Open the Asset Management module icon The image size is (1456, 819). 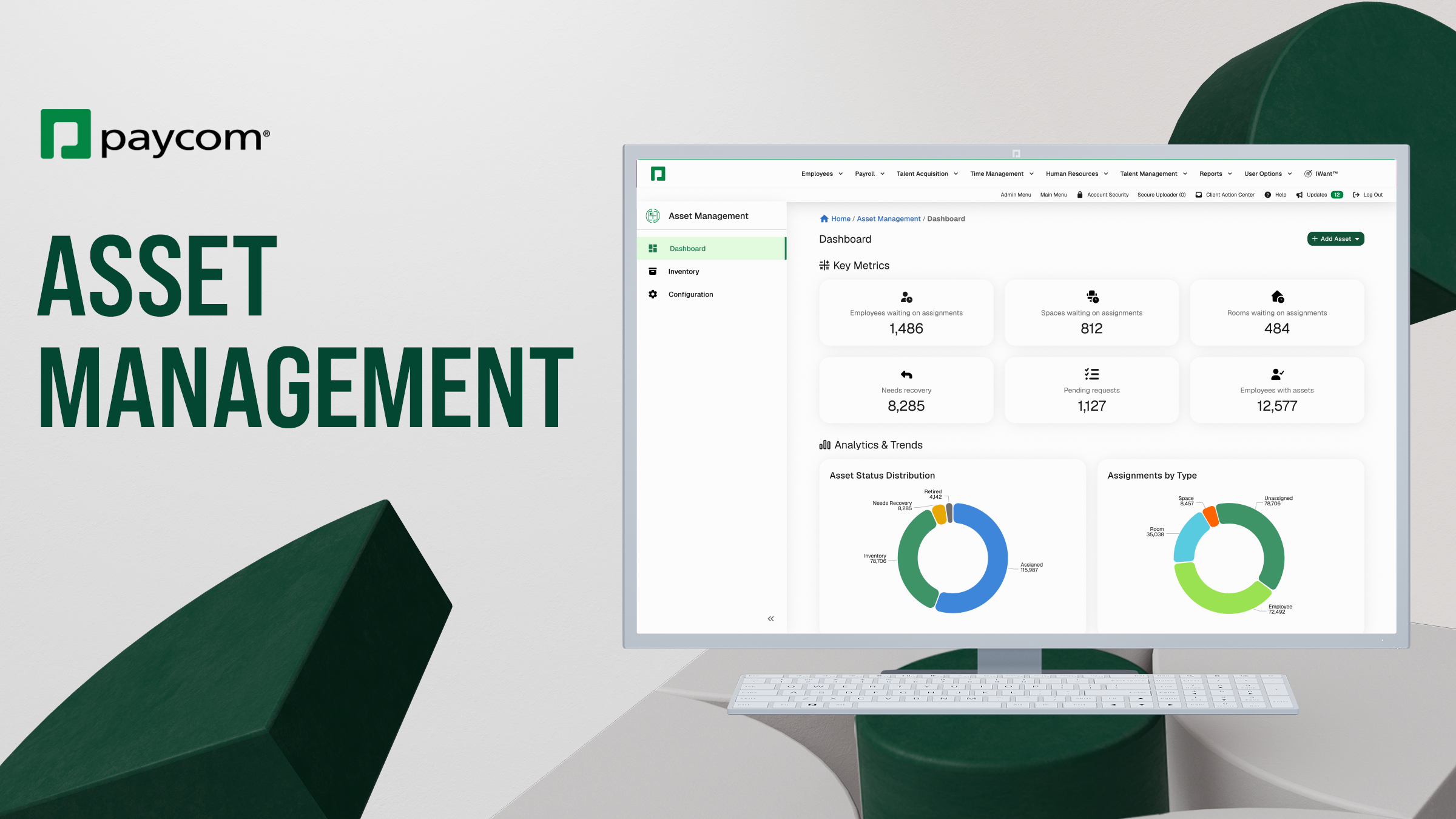pyautogui.click(x=653, y=216)
